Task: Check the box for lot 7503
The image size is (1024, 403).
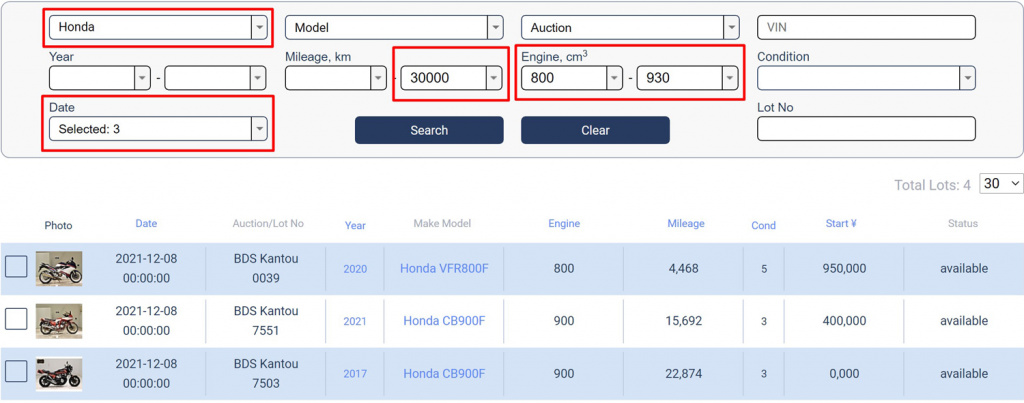Action: 16,372
